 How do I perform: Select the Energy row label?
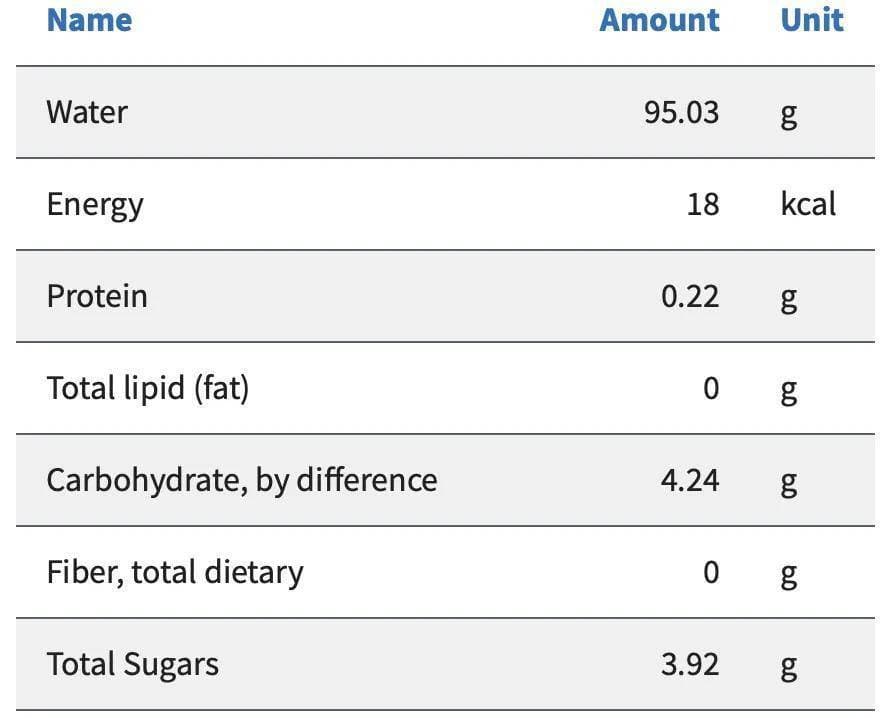(x=95, y=205)
